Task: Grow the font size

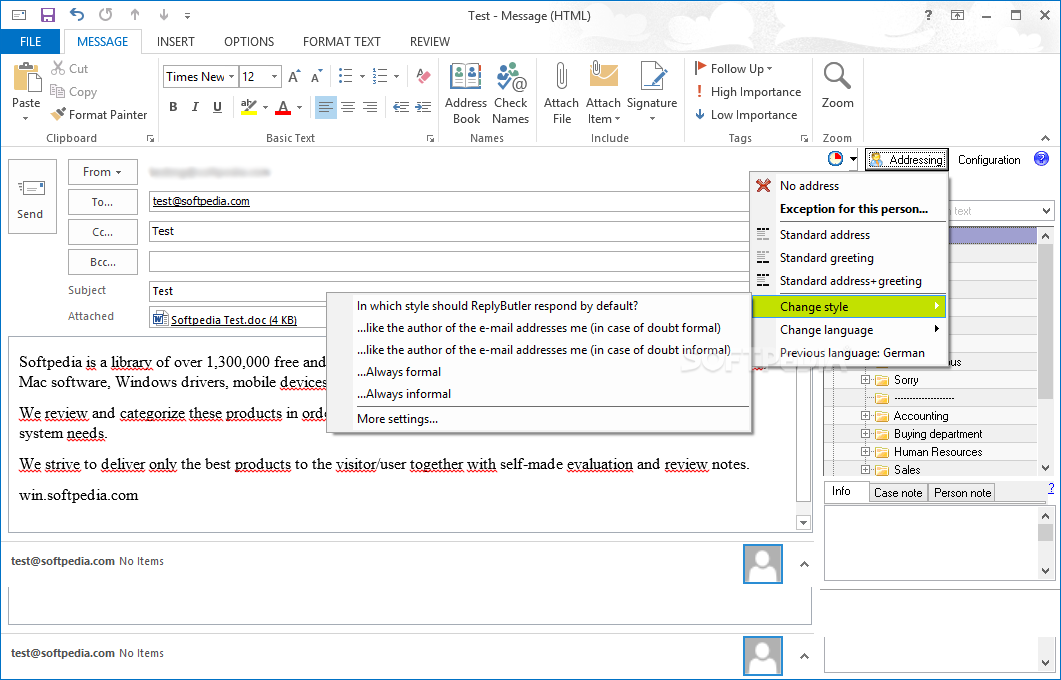Action: 294,76
